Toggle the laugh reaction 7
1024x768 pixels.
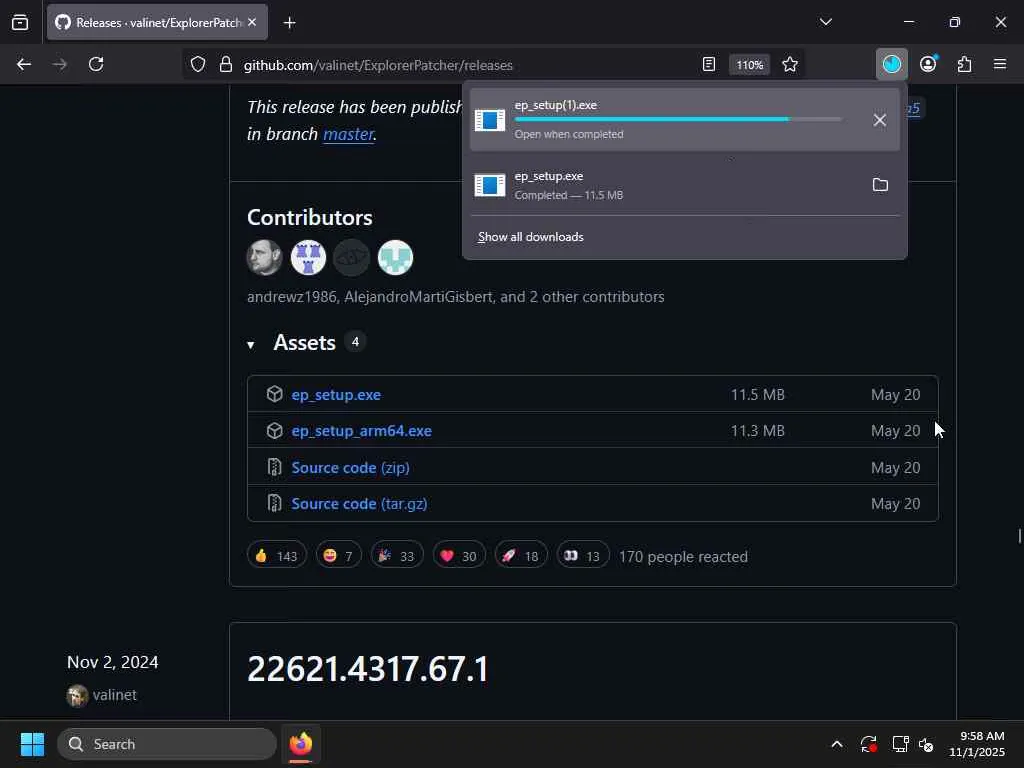pyautogui.click(x=338, y=556)
